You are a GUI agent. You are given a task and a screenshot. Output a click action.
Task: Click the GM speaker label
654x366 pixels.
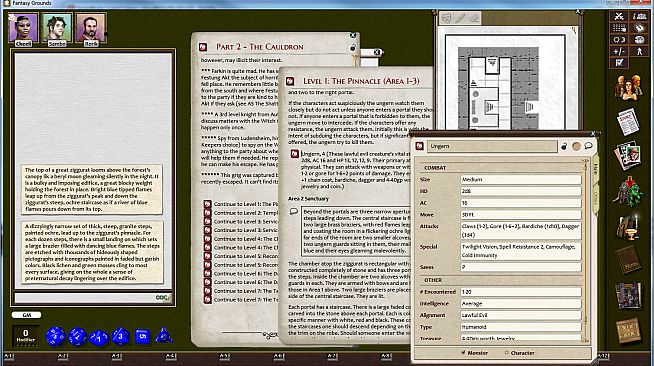pyautogui.click(x=26, y=315)
